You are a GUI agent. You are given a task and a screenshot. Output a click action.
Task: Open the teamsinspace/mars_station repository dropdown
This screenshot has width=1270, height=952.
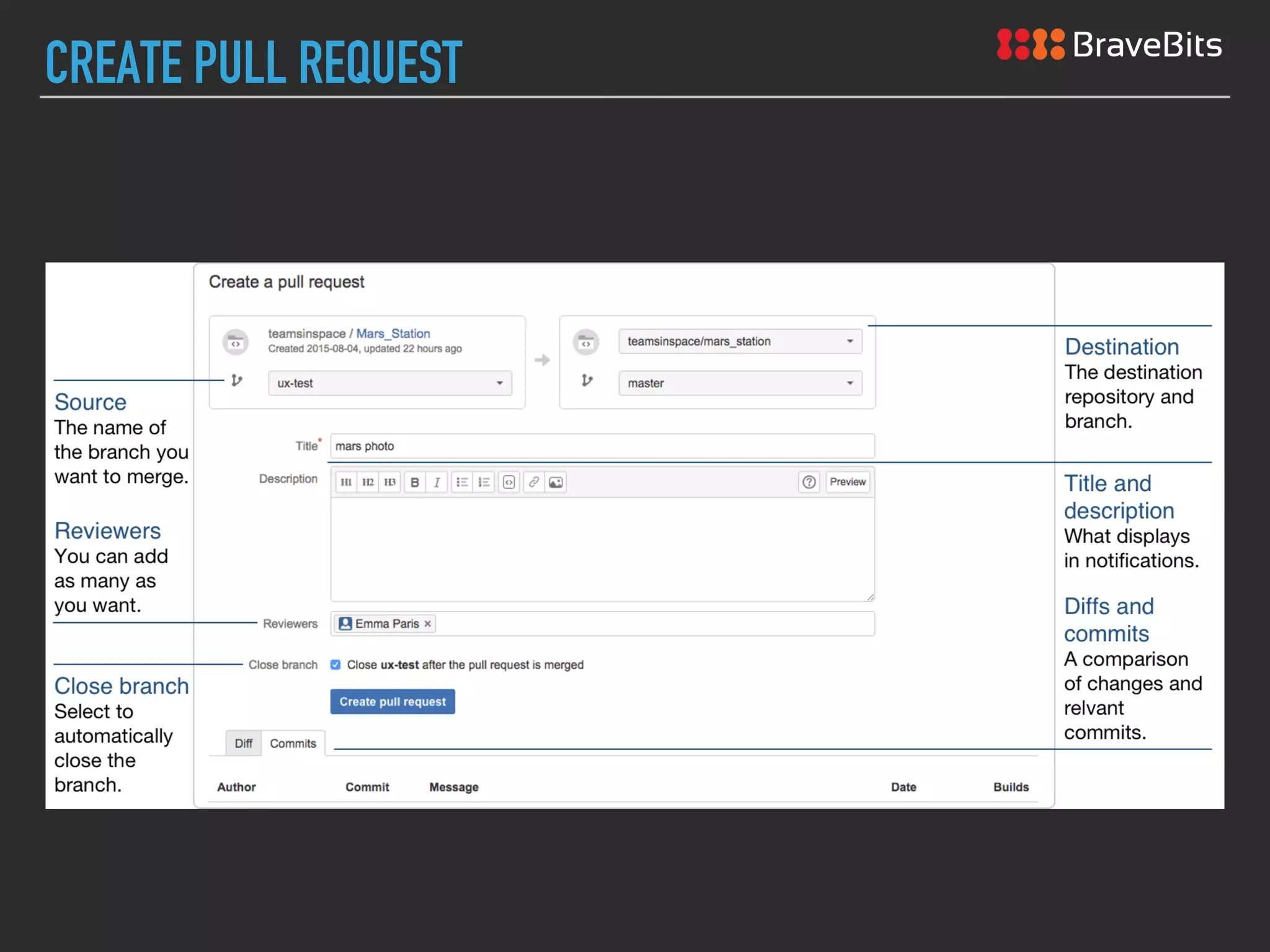point(740,342)
